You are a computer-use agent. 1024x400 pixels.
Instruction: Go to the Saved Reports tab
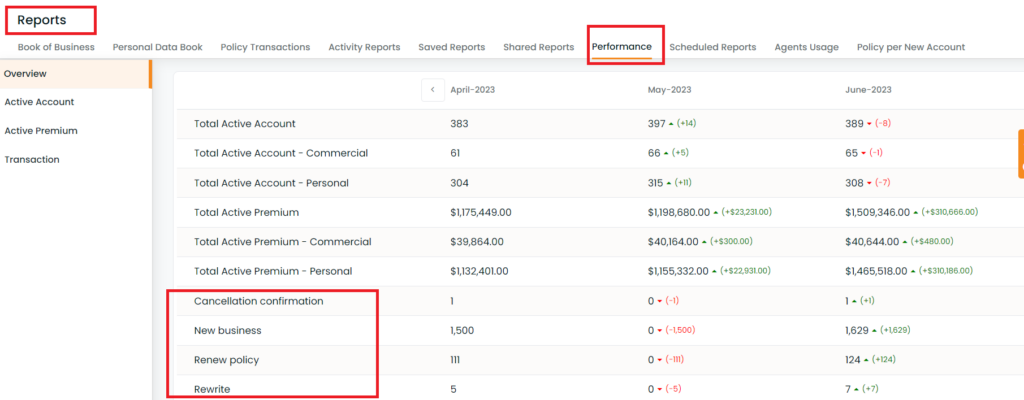[x=452, y=47]
